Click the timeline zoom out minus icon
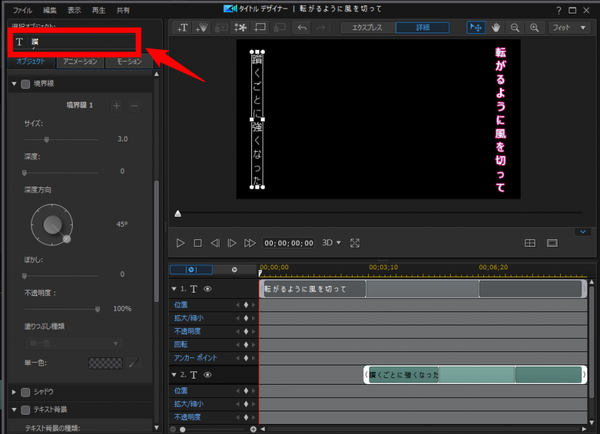 (173, 429)
